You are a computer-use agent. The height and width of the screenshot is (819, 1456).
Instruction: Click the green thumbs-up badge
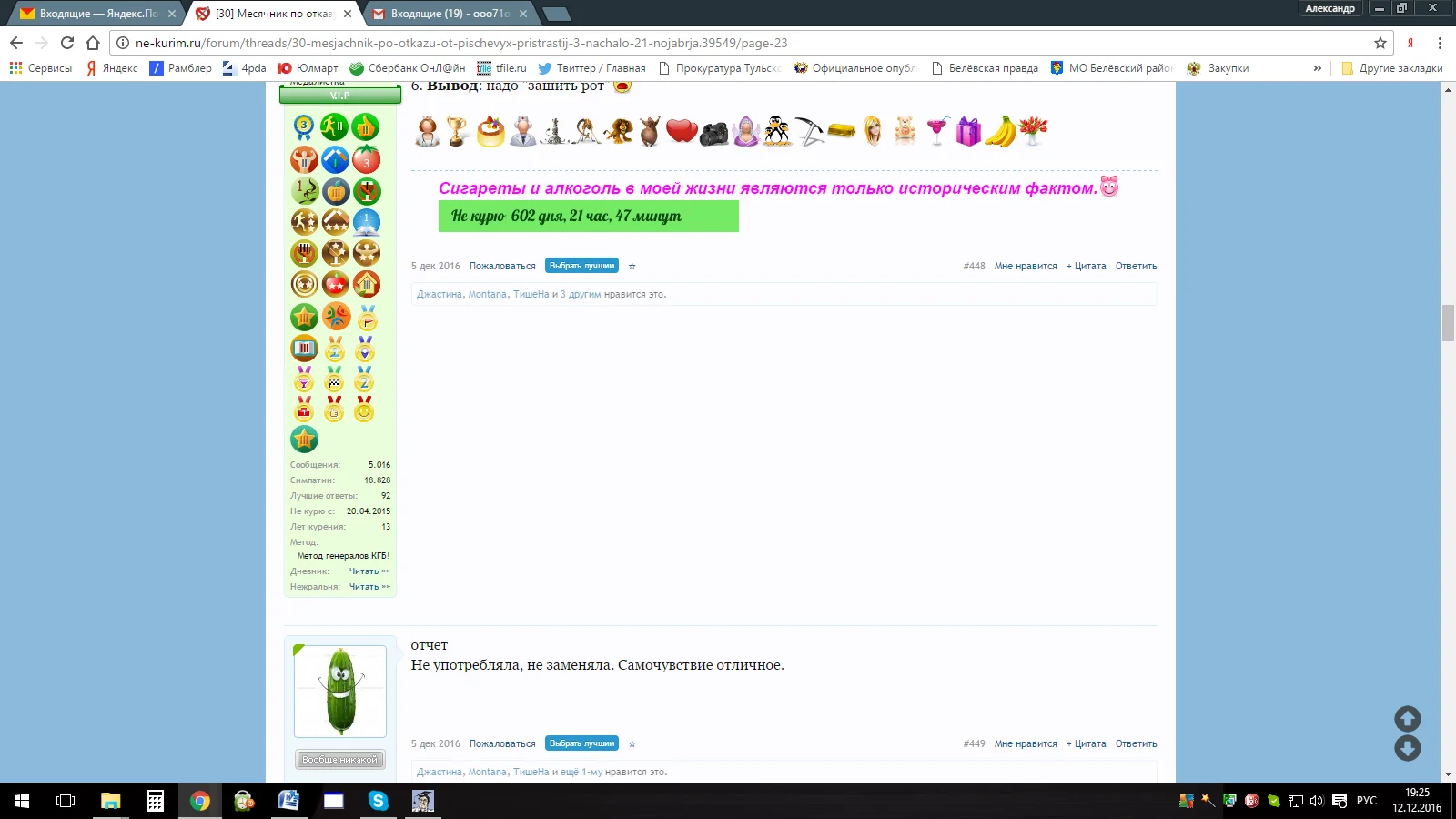click(x=365, y=127)
